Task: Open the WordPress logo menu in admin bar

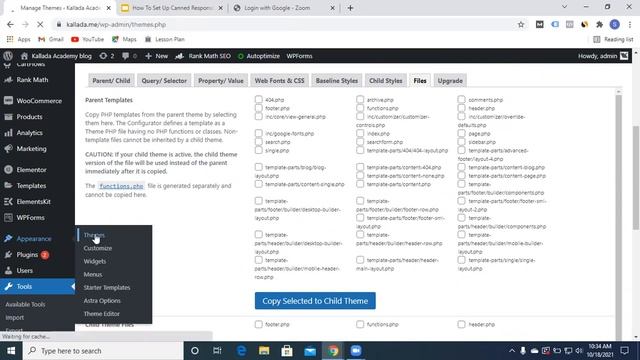Action: tap(8, 56)
